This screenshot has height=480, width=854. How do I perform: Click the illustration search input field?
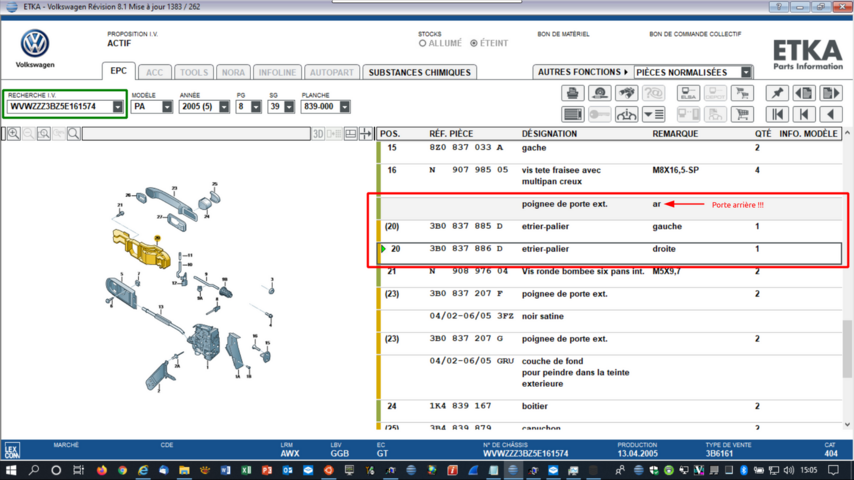tap(196, 133)
